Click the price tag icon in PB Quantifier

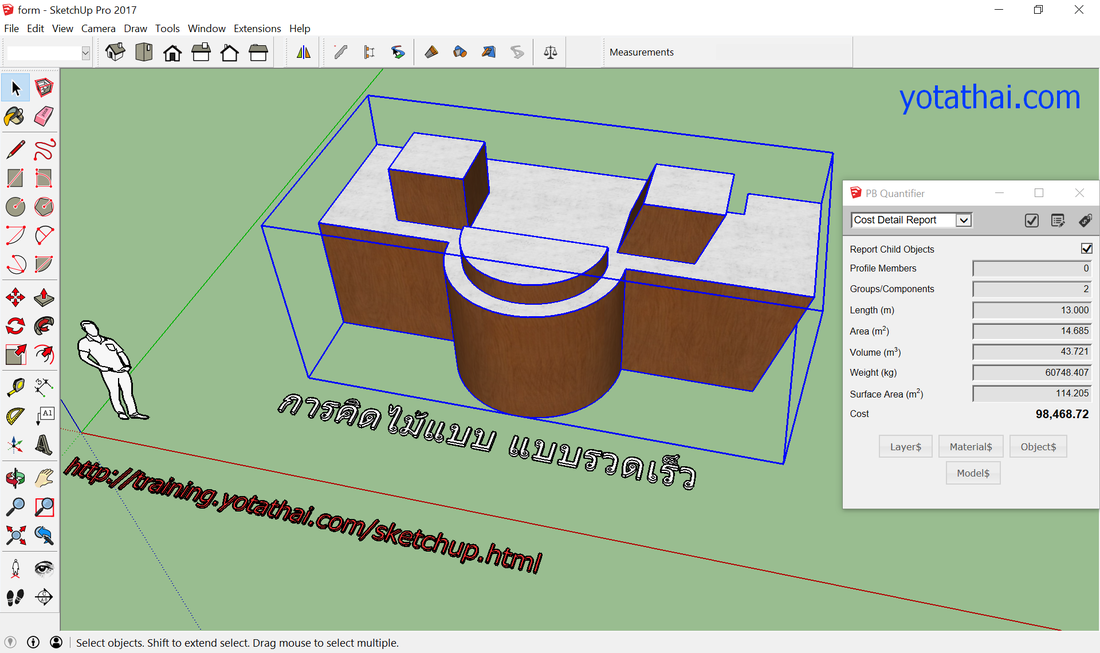point(1085,220)
